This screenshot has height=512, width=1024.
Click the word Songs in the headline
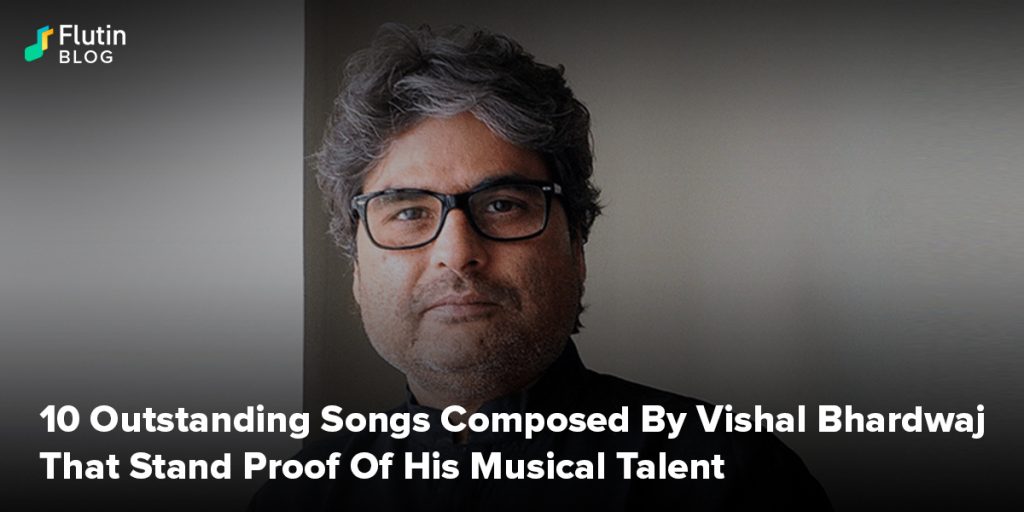(x=375, y=423)
